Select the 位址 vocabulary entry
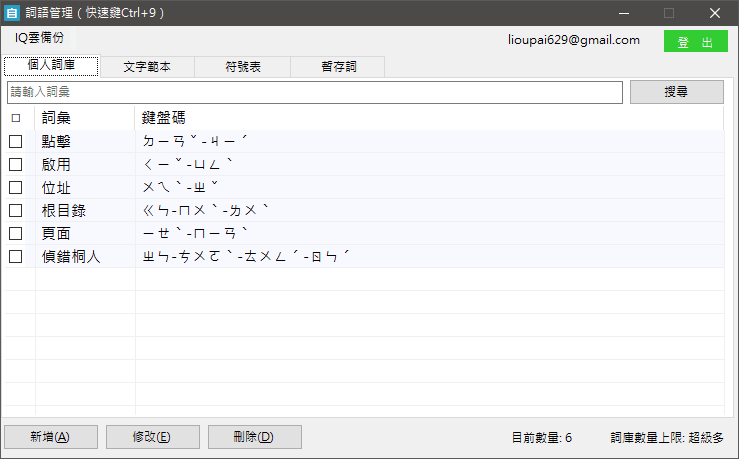This screenshot has height=459, width=739. 56,188
